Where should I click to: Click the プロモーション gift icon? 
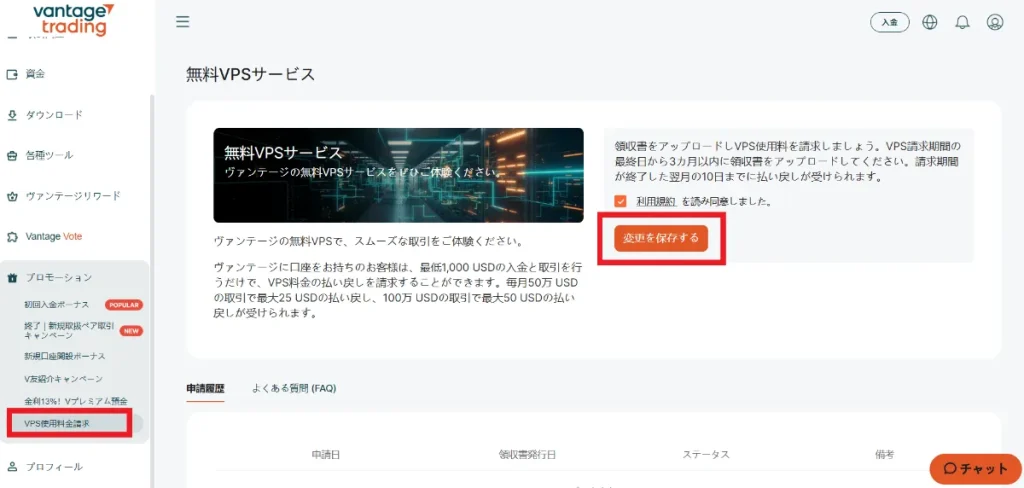12,278
